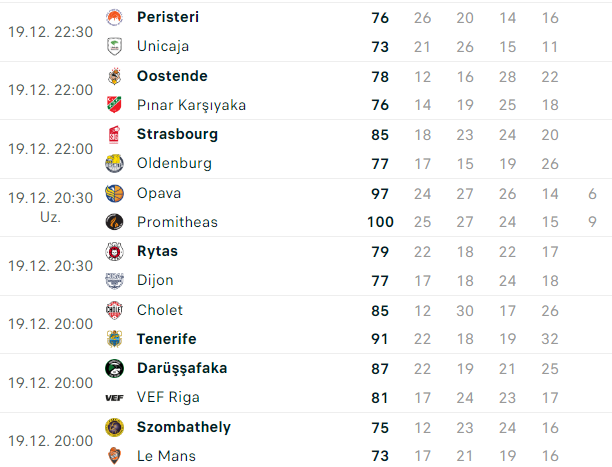Click the Opava basketball logo
Image resolution: width=612 pixels, height=467 pixels.
click(x=114, y=194)
